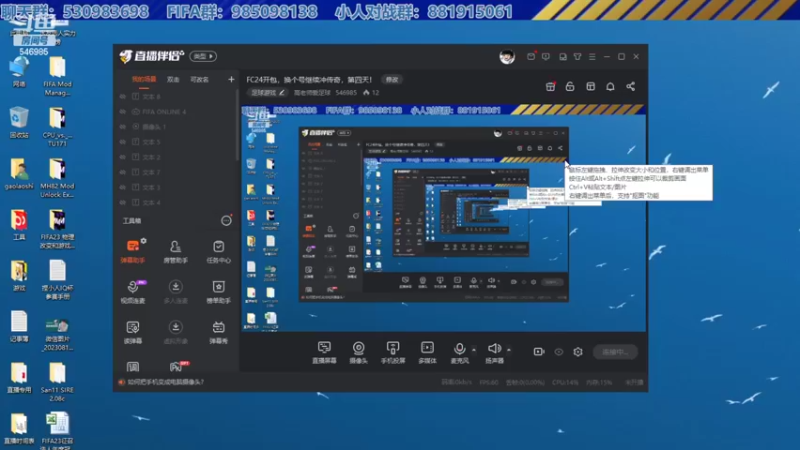Viewport: 800px width, 450px height.
Task: Click the layout panel icon above preview
Action: tap(590, 86)
